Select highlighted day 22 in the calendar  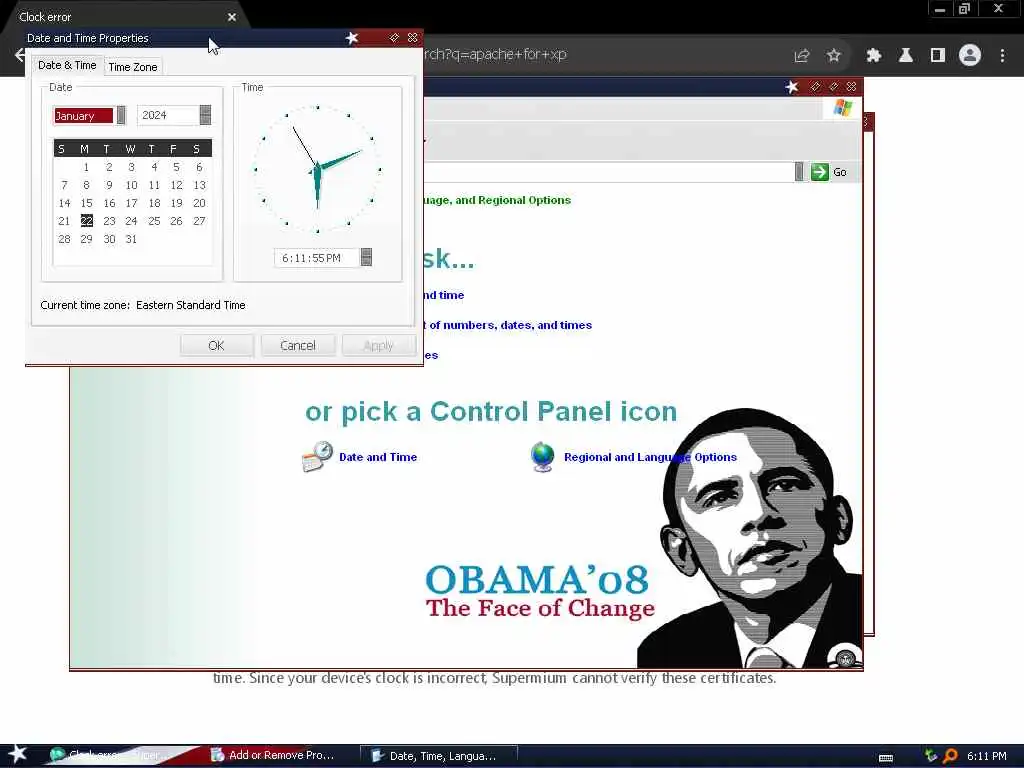point(86,221)
